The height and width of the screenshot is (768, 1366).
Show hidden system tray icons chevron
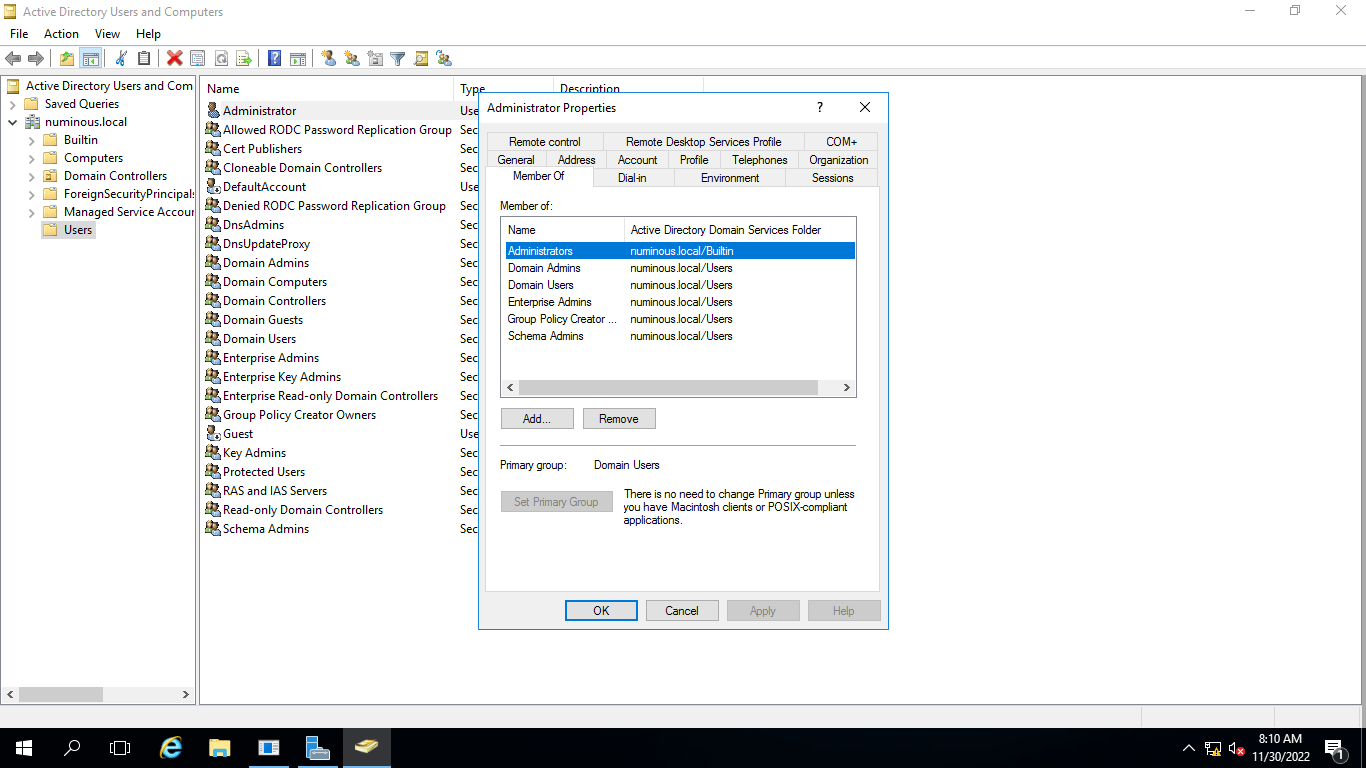(x=1188, y=748)
